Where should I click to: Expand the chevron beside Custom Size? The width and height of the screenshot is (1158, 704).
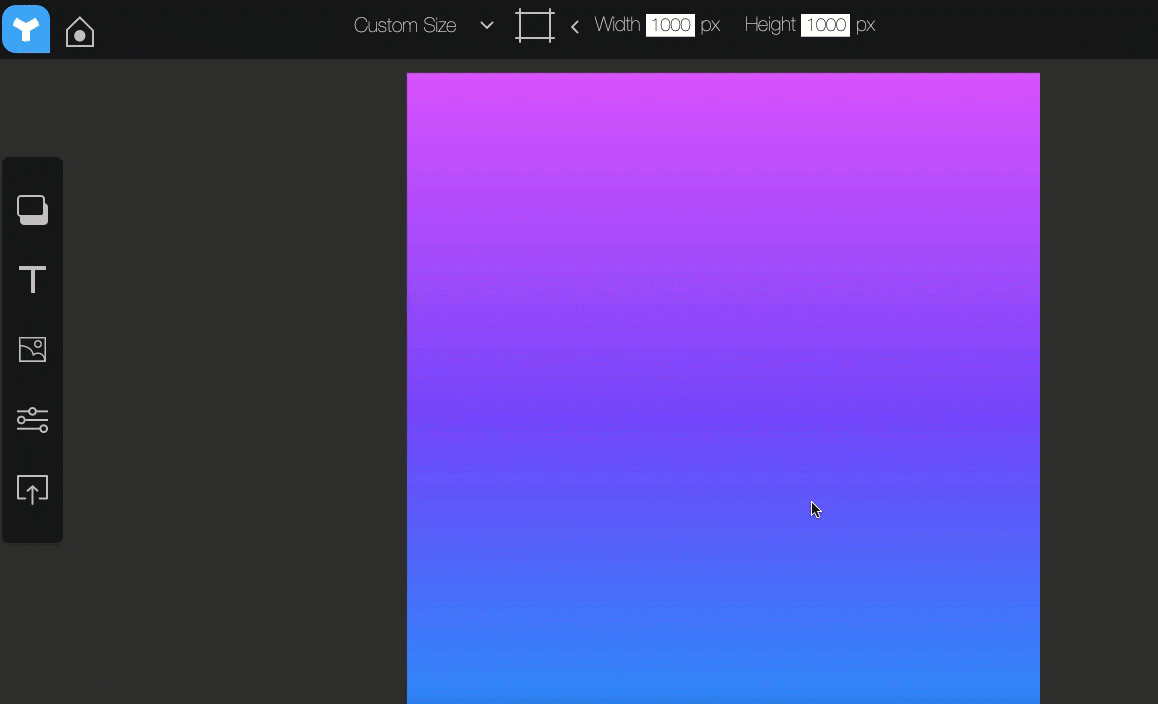[x=487, y=26]
